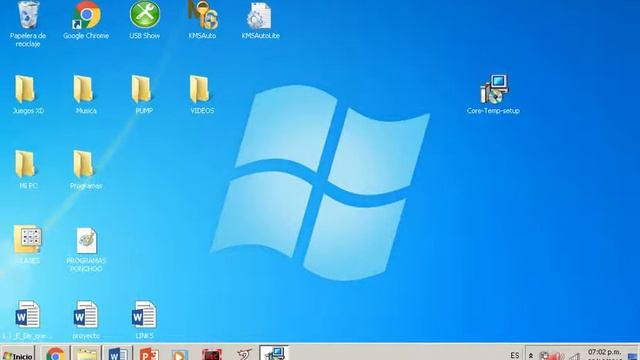Open the red recorder taskbar icon

[x=211, y=354]
